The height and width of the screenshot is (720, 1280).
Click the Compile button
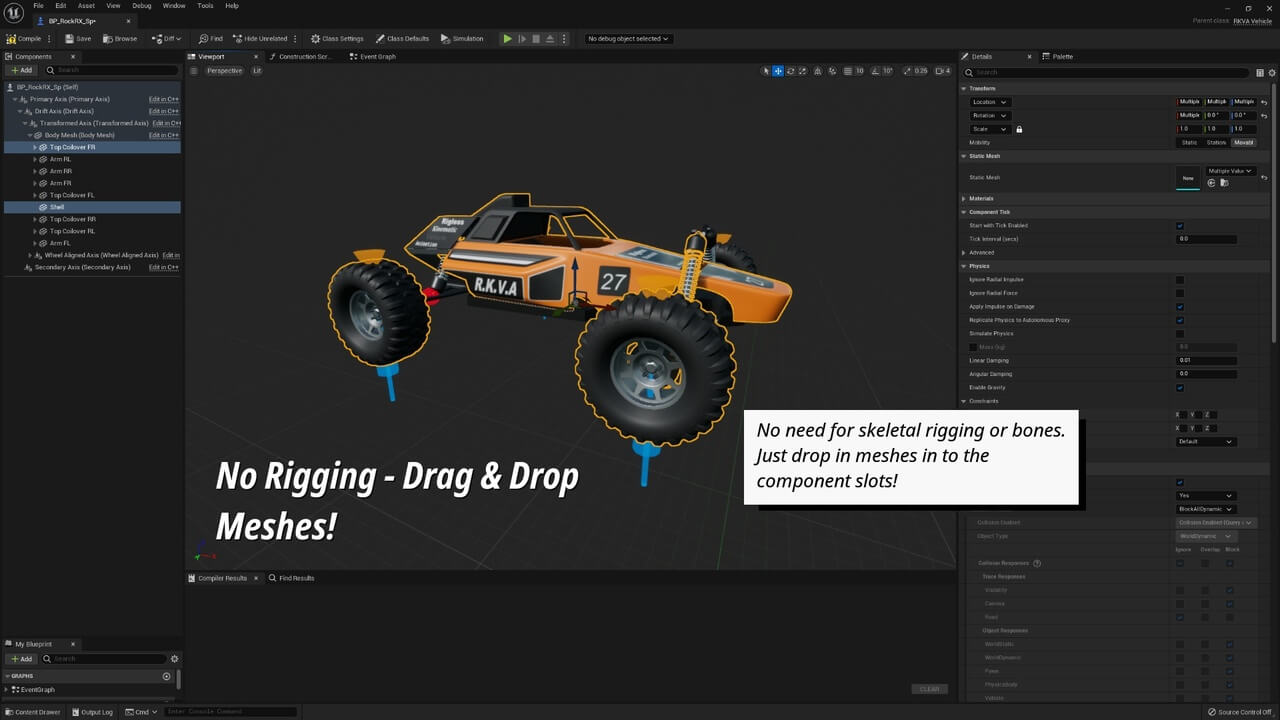(x=24, y=39)
